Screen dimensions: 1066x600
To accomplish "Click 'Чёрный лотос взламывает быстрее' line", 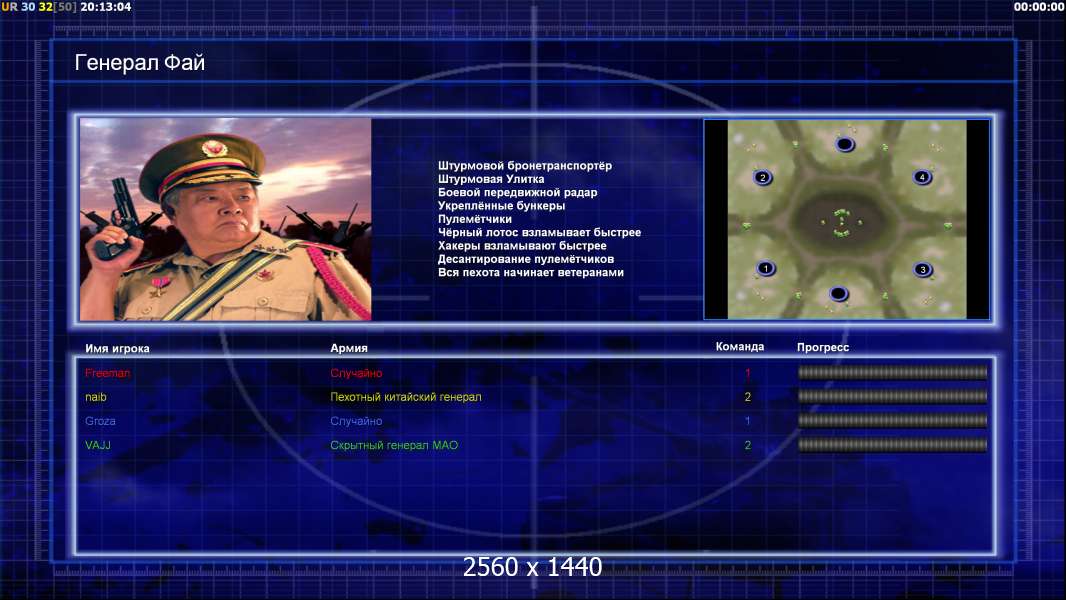I will point(539,232).
